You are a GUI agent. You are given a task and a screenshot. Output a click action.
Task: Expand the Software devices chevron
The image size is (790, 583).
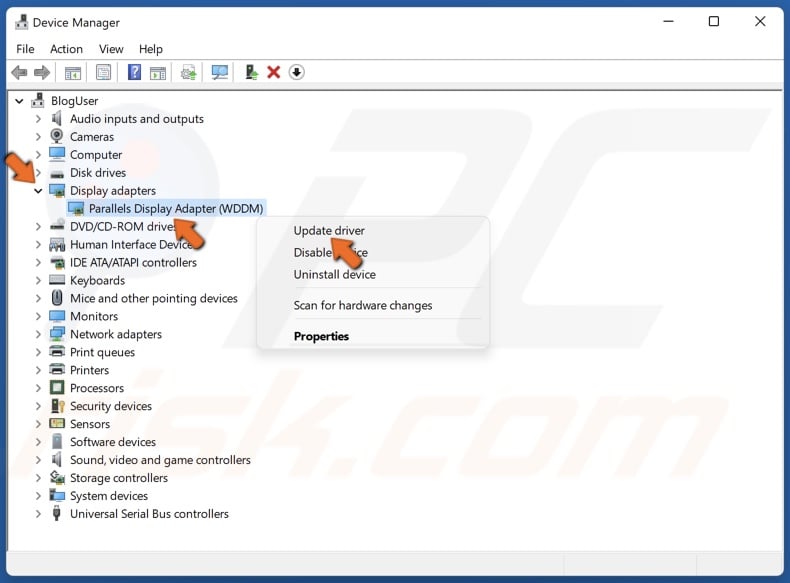[38, 442]
